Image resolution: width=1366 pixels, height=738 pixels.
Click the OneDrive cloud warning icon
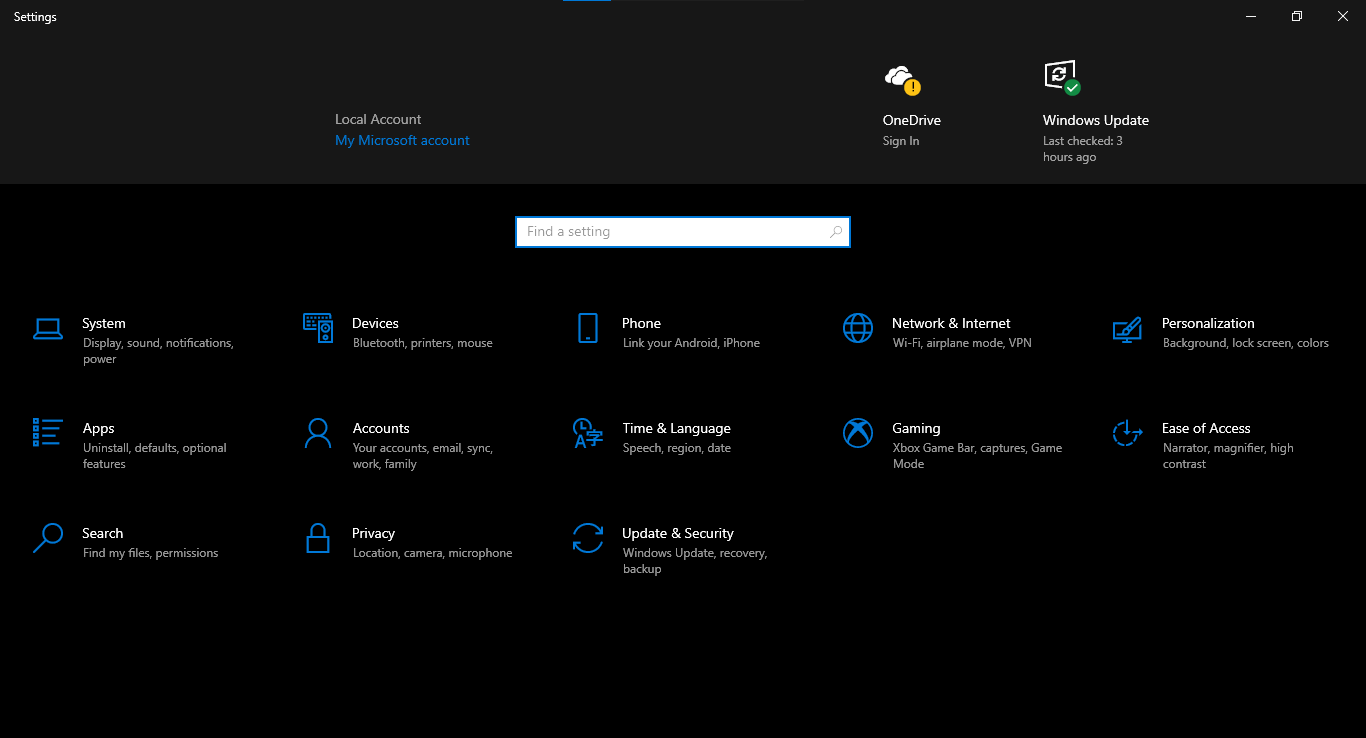click(902, 79)
